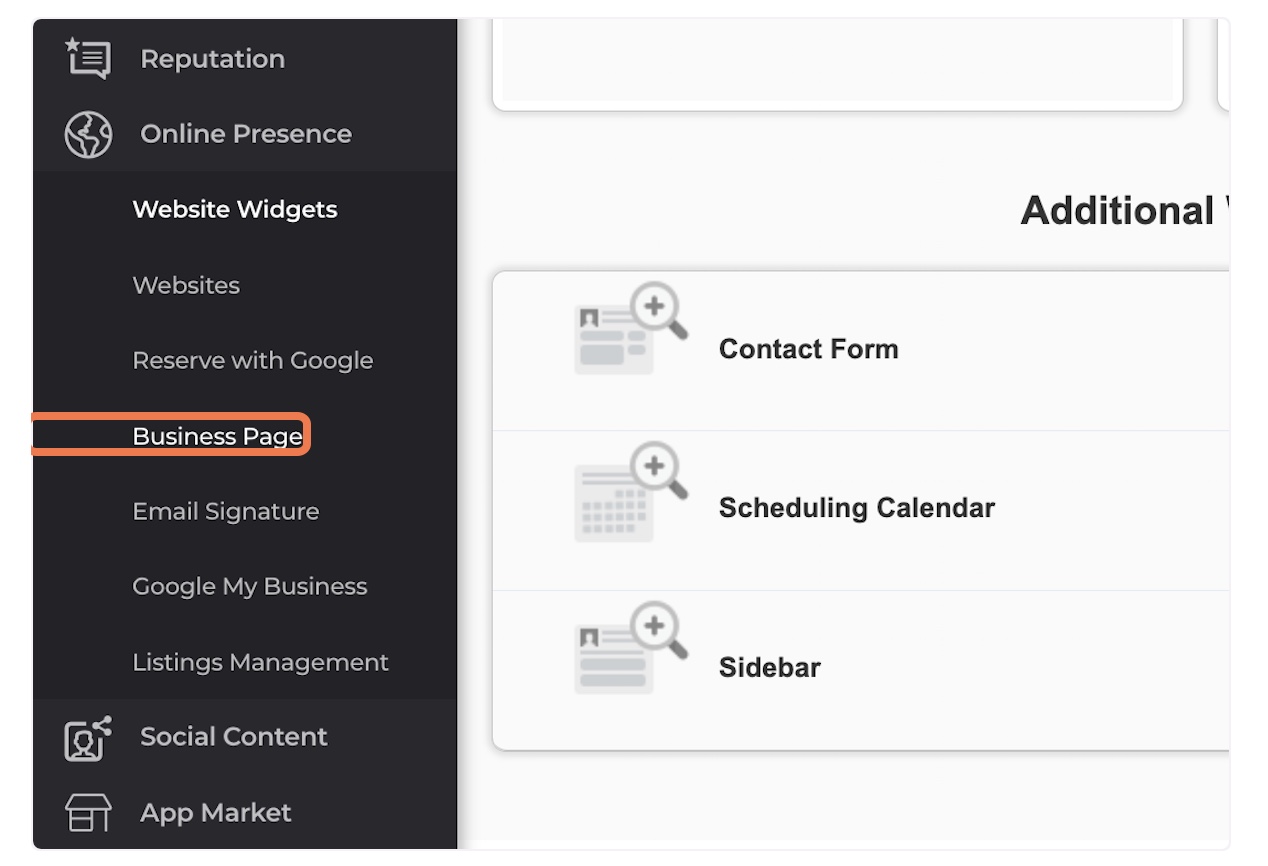Open the highlighted Business Page item

pos(218,436)
